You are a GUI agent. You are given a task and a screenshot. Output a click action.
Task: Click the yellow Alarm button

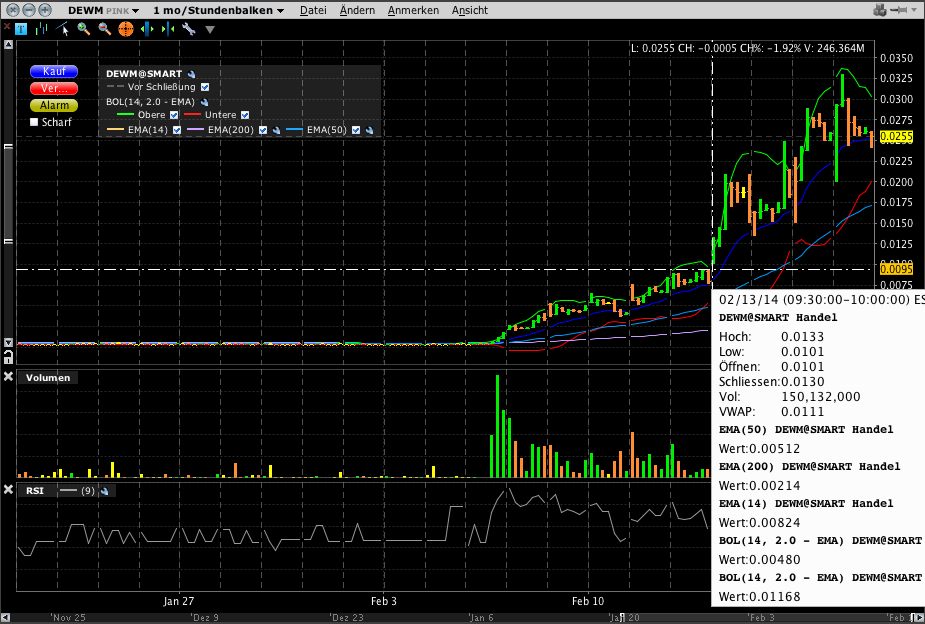(x=54, y=106)
